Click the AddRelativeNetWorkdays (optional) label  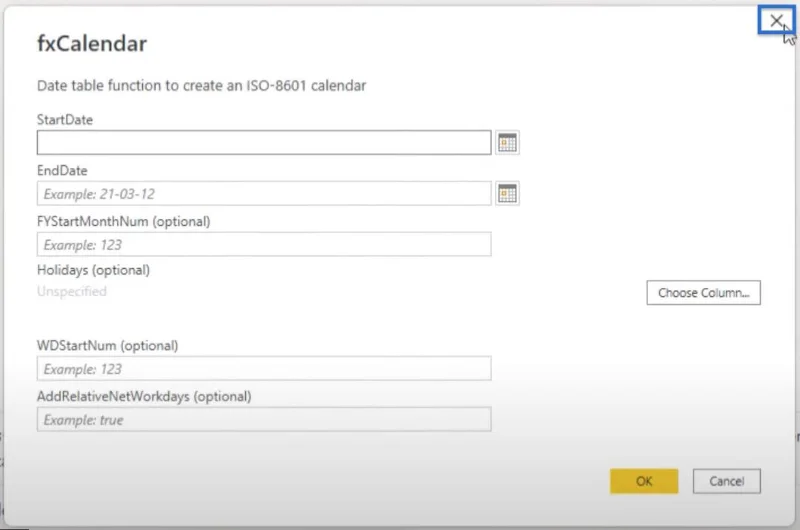point(144,396)
